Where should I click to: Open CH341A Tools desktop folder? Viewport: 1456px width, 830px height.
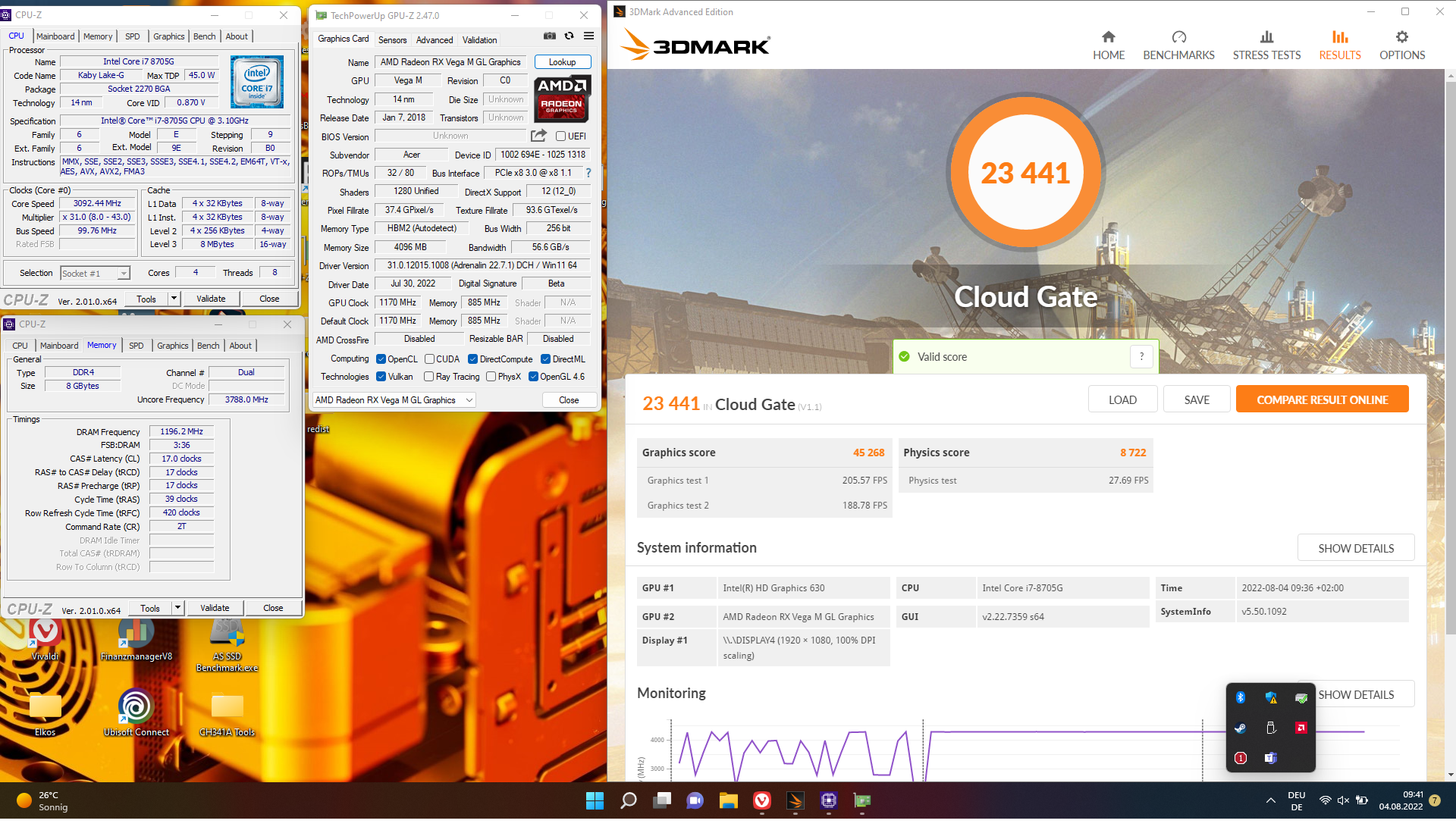(227, 713)
